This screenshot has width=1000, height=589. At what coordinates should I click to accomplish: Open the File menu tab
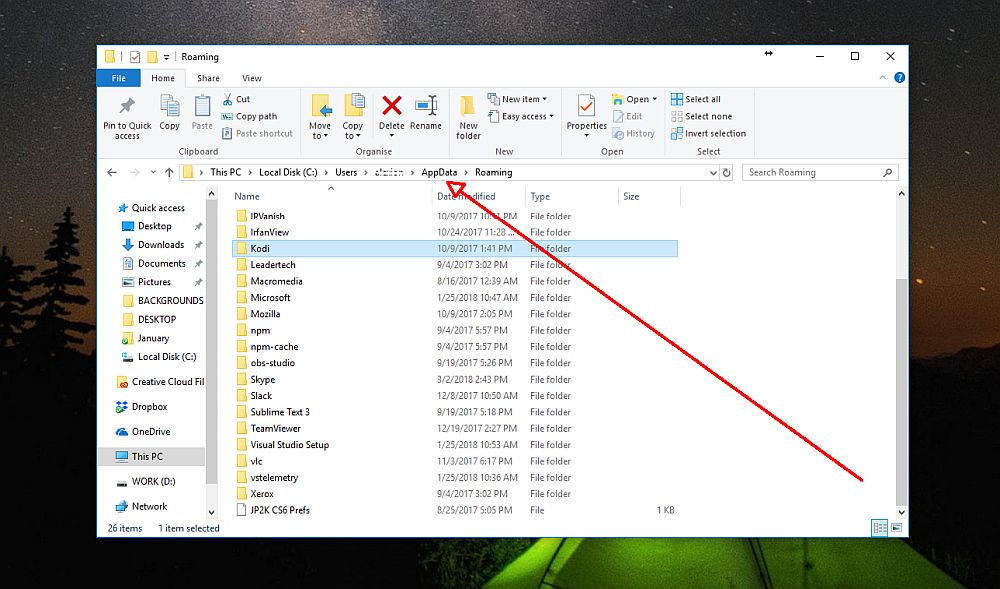point(119,78)
